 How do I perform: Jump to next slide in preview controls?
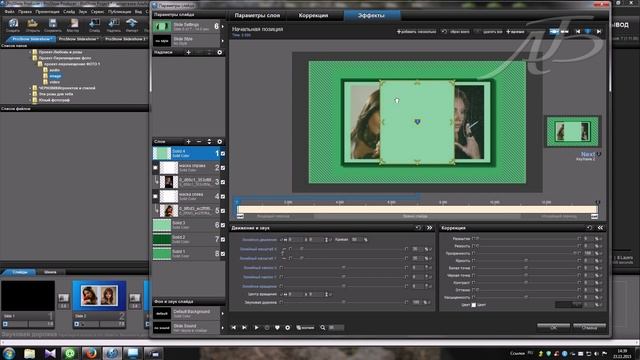(x=244, y=327)
